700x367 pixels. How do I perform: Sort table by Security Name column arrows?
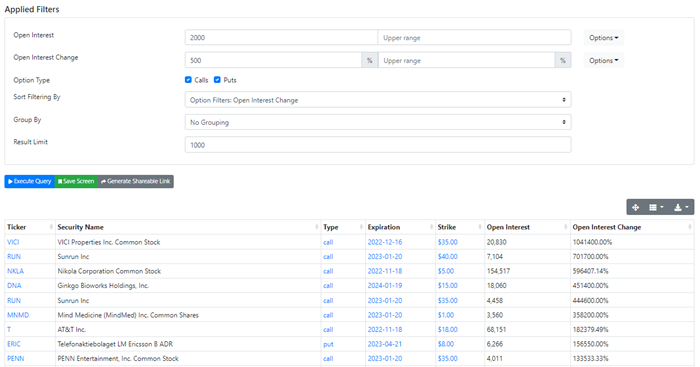317,227
